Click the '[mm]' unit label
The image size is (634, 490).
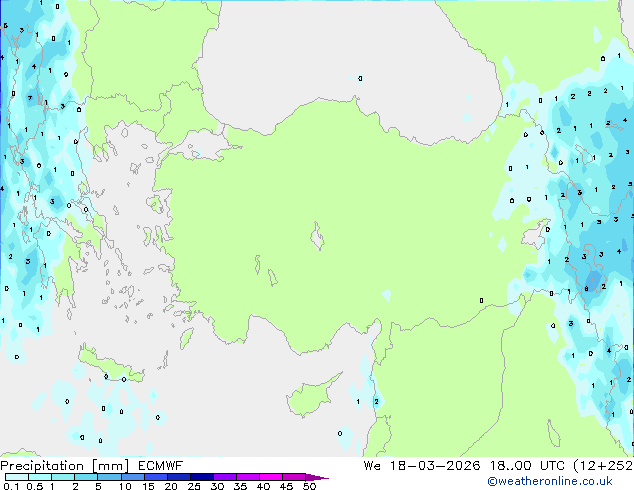[110, 466]
